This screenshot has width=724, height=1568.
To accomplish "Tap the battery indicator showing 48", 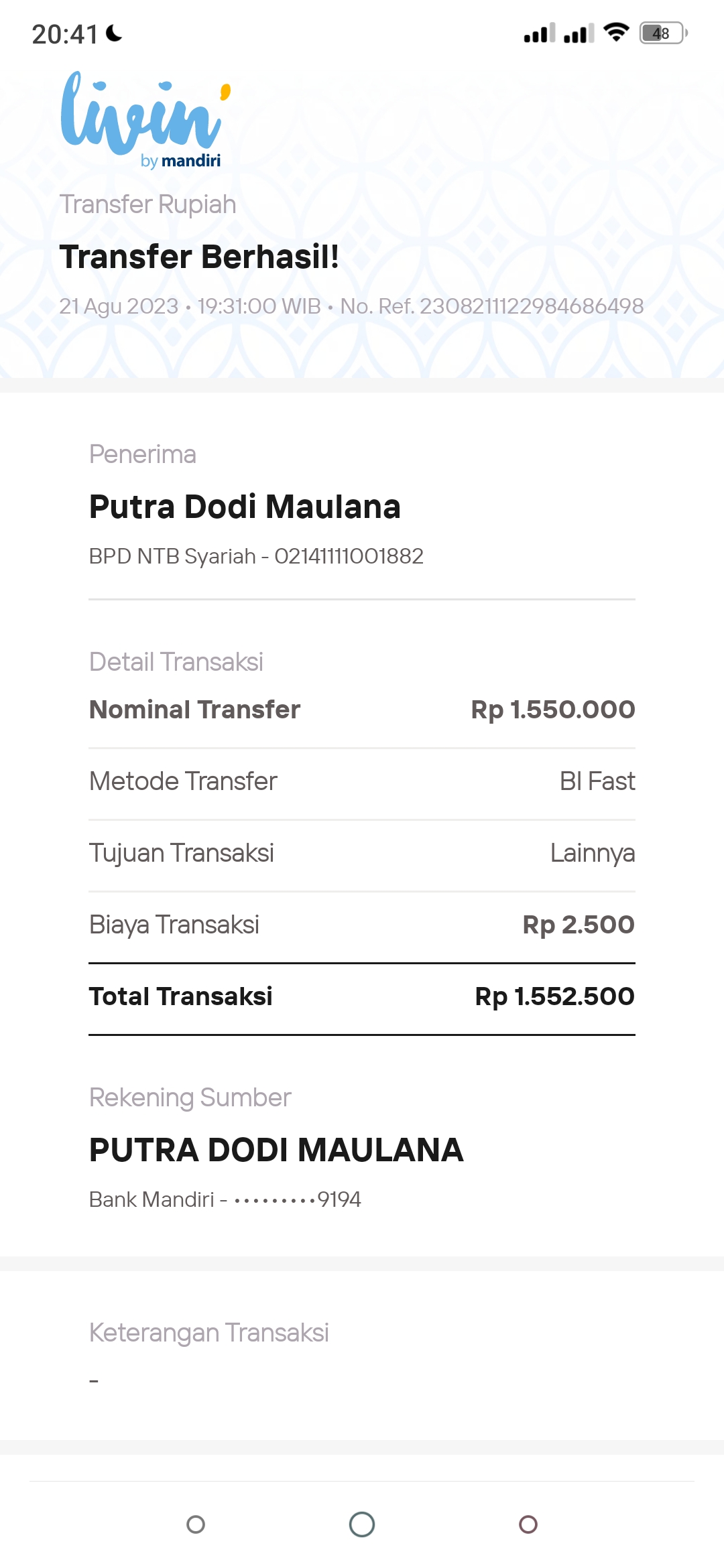I will click(663, 33).
